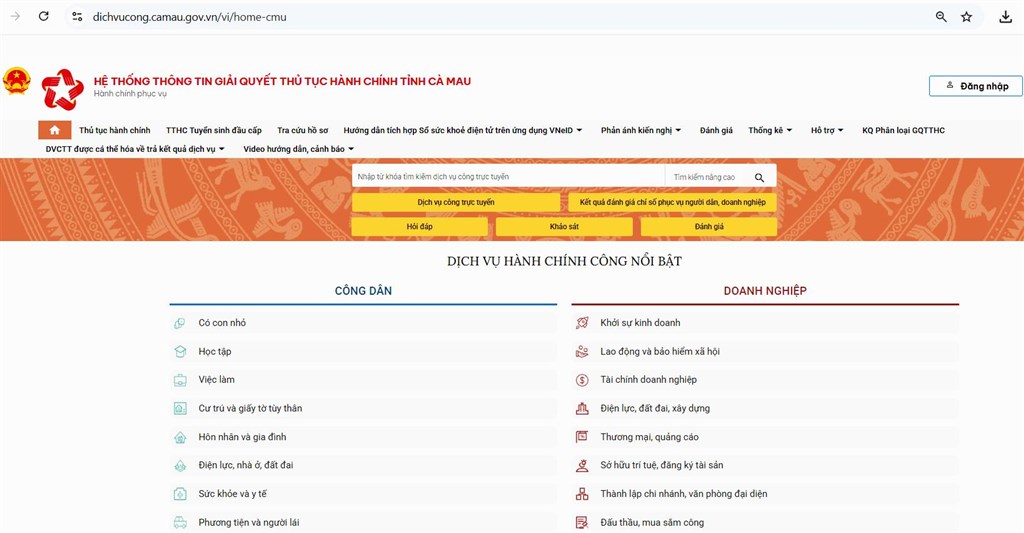Expand Video hướng dẫn, cảnh báo menu
This screenshot has height=533, width=1024.
pos(299,149)
